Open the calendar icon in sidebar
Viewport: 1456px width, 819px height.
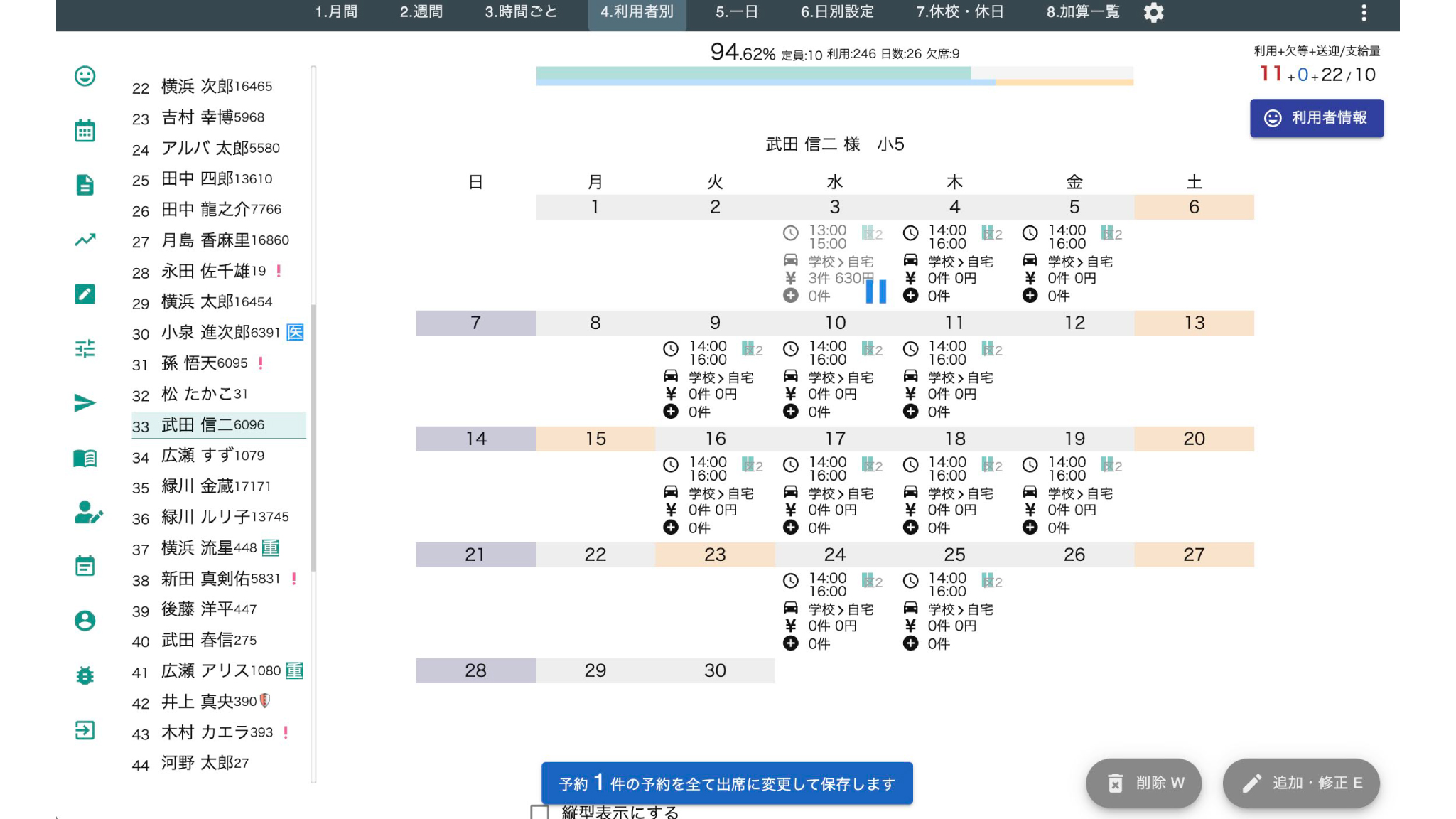[85, 131]
